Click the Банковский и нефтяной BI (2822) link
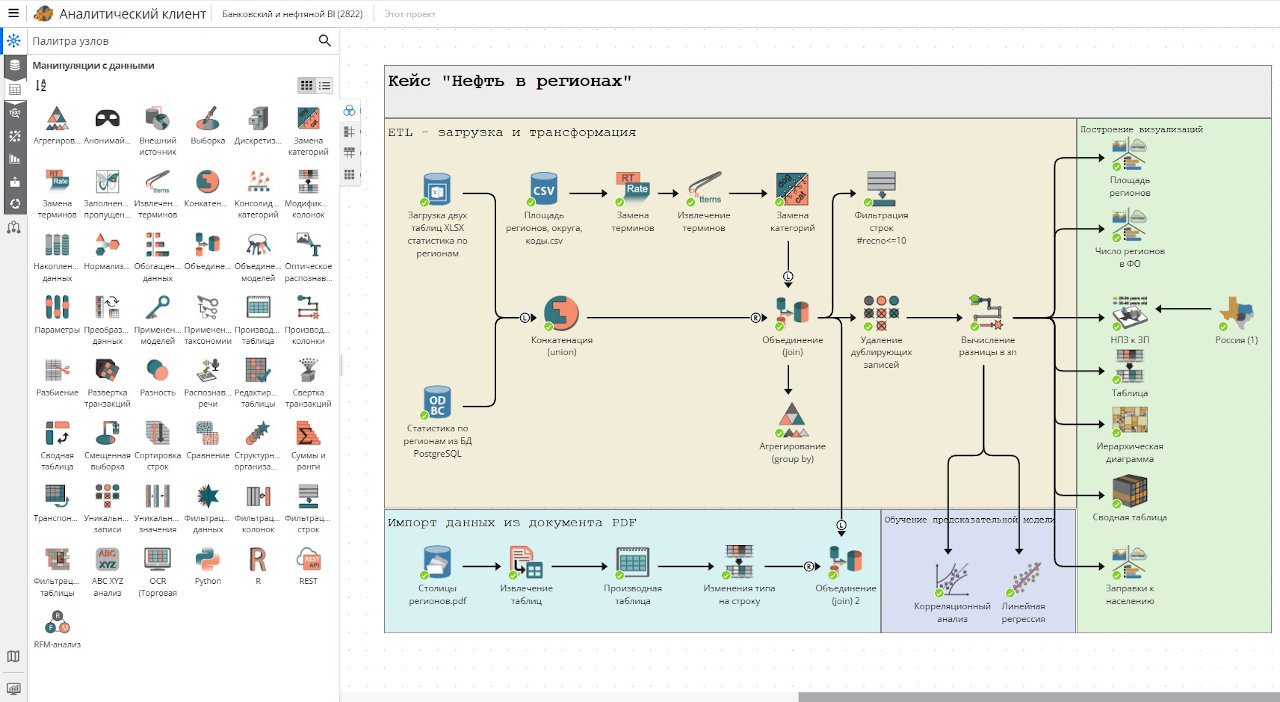 click(291, 14)
